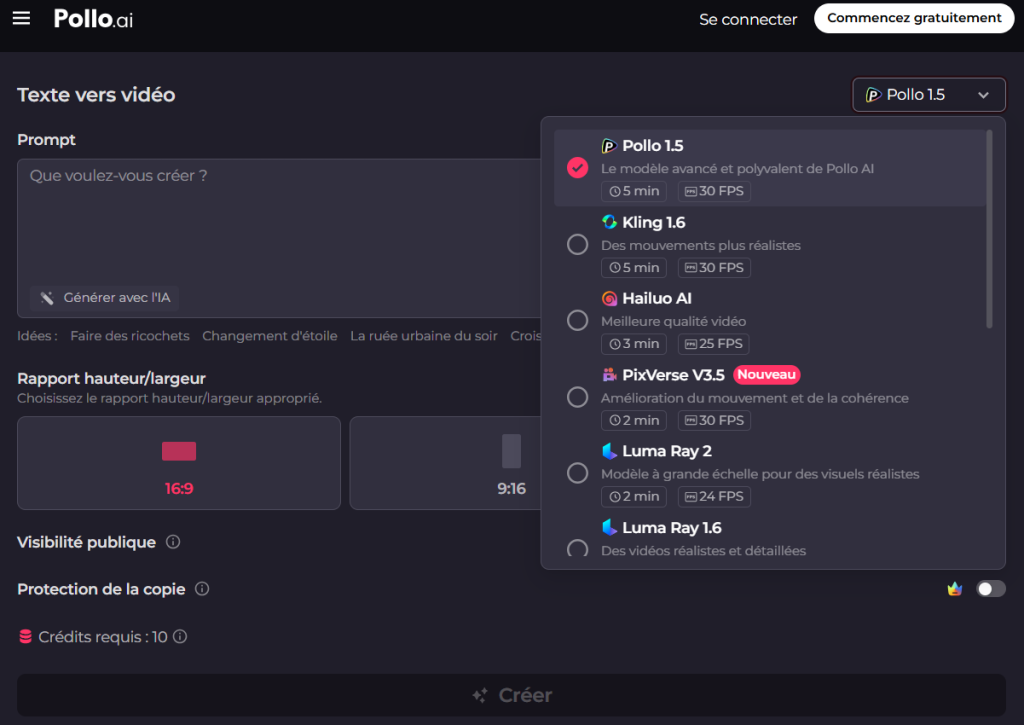1024x725 pixels.
Task: Click the 2 min tag under PixVerse V3.5
Action: click(x=633, y=421)
